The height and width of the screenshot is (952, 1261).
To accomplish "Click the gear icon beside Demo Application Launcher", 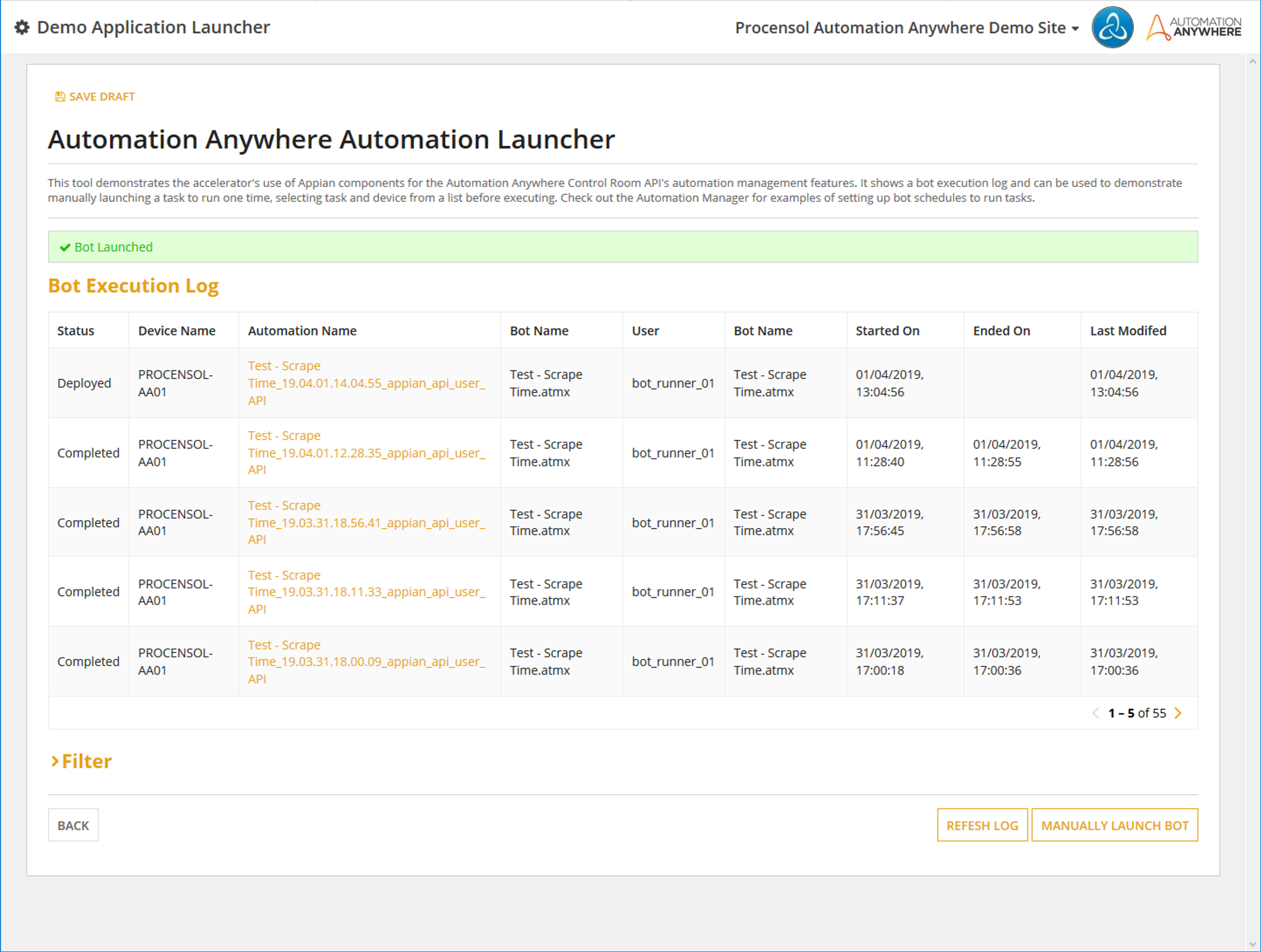I will pos(22,27).
